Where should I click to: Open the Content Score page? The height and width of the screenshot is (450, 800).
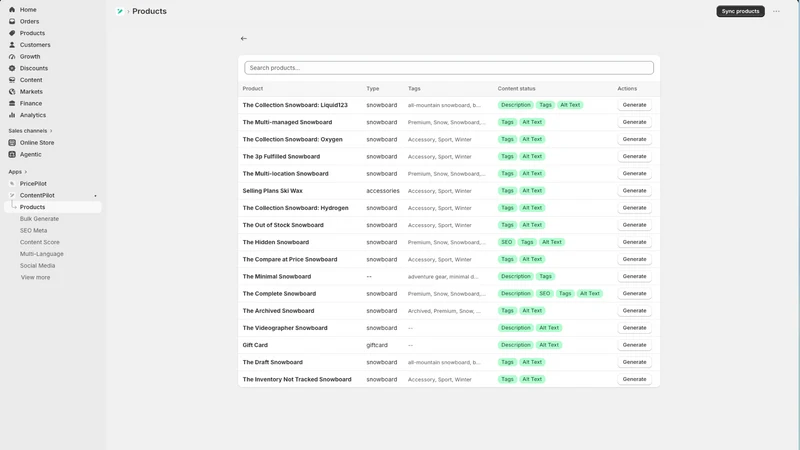pyautogui.click(x=40, y=242)
